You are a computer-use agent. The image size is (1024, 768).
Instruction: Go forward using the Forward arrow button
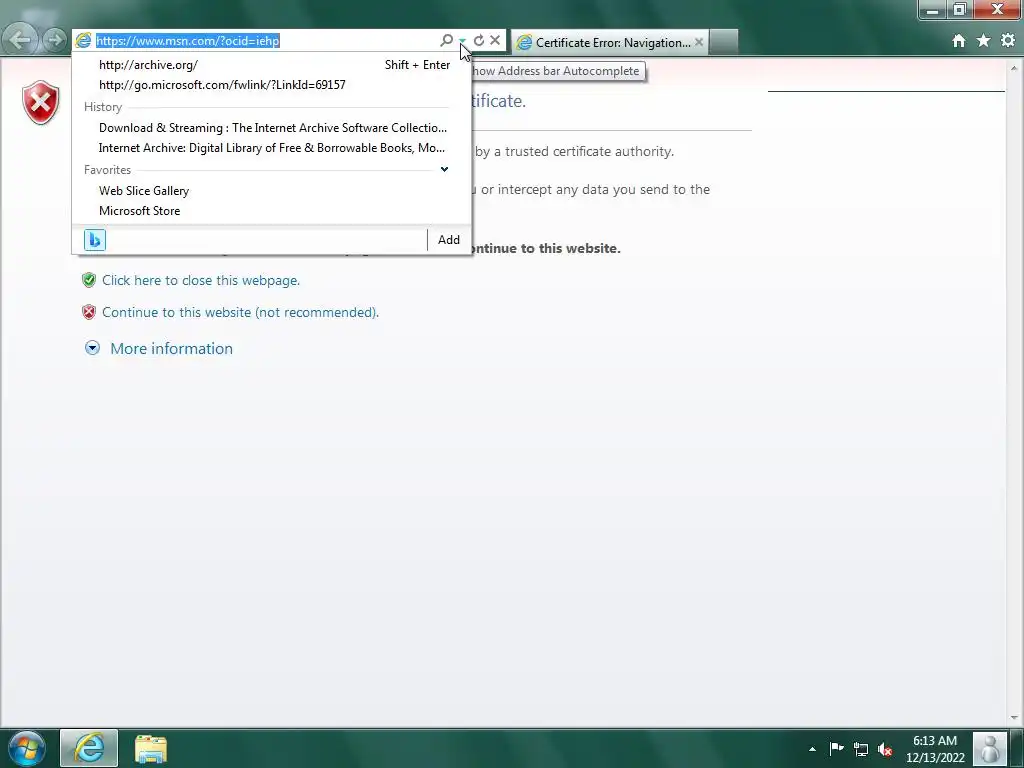tap(56, 40)
